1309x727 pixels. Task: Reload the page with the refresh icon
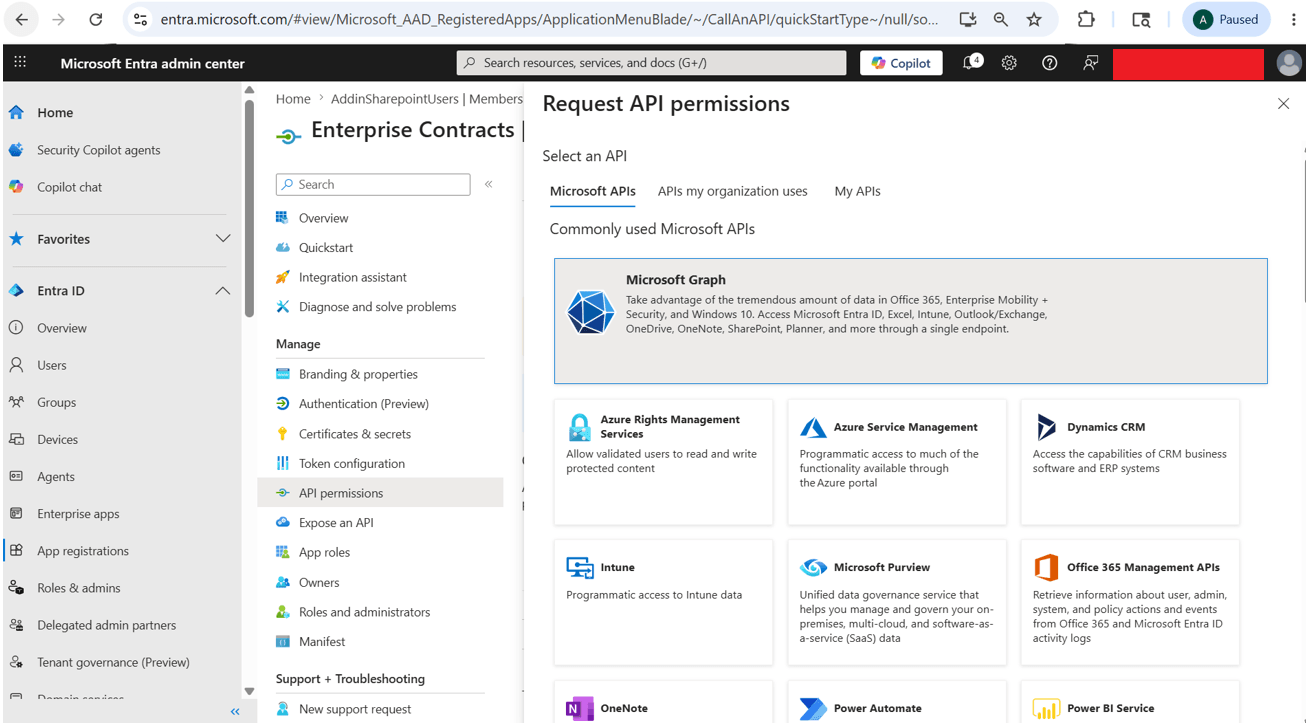pos(96,19)
